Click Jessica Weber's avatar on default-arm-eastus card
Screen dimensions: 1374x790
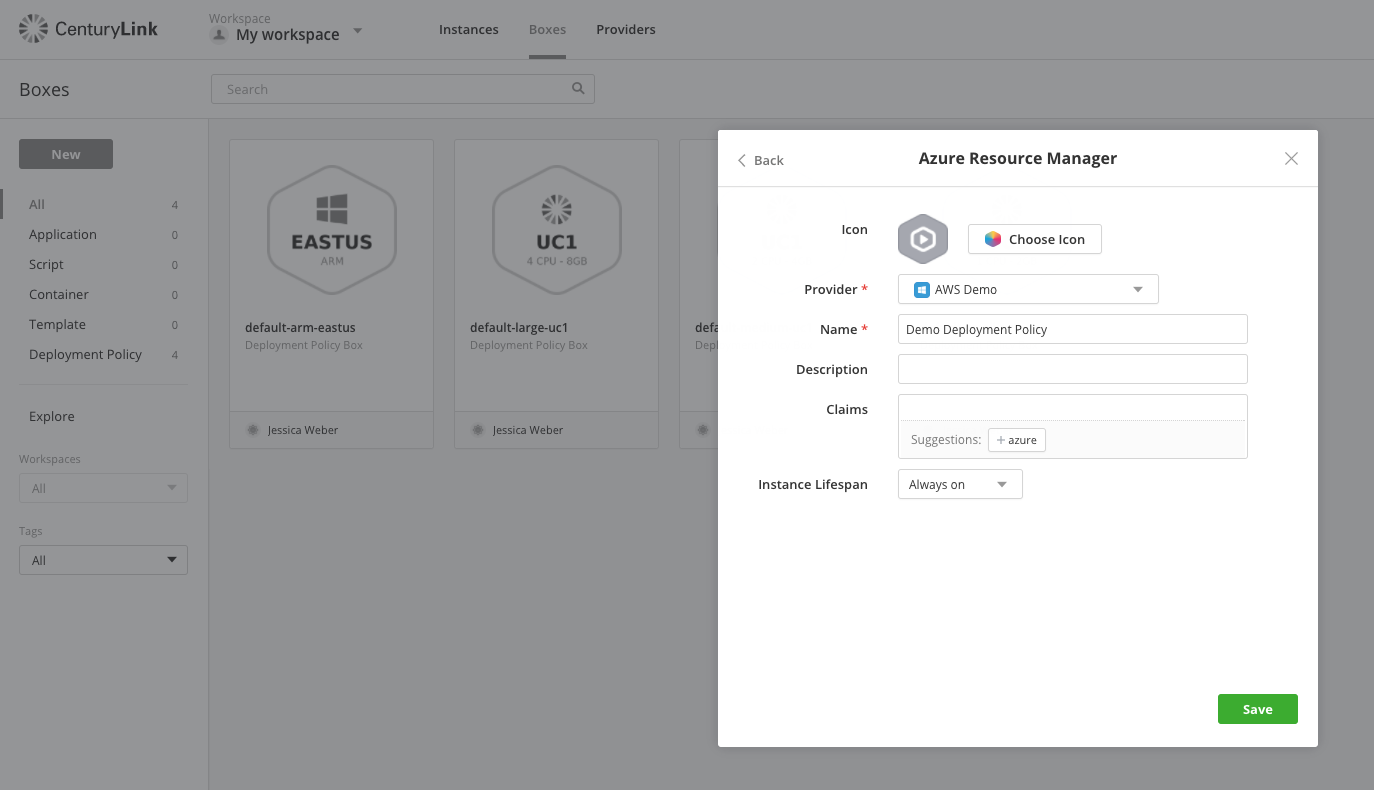click(253, 429)
